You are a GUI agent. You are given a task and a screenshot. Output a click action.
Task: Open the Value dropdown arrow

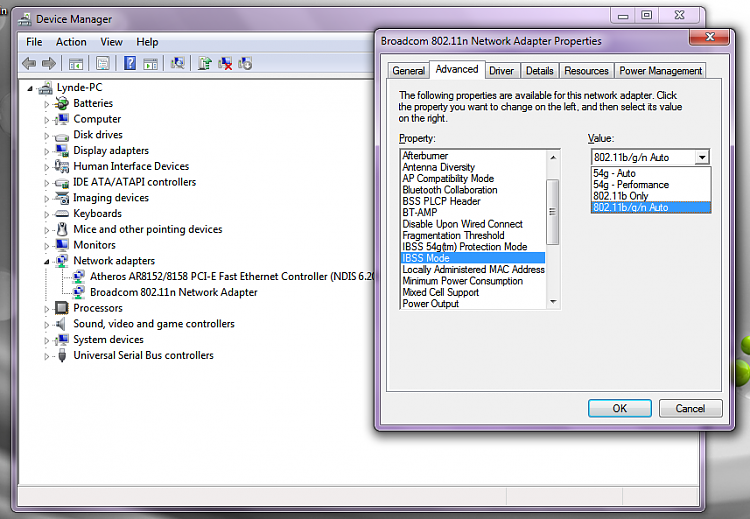[702, 157]
